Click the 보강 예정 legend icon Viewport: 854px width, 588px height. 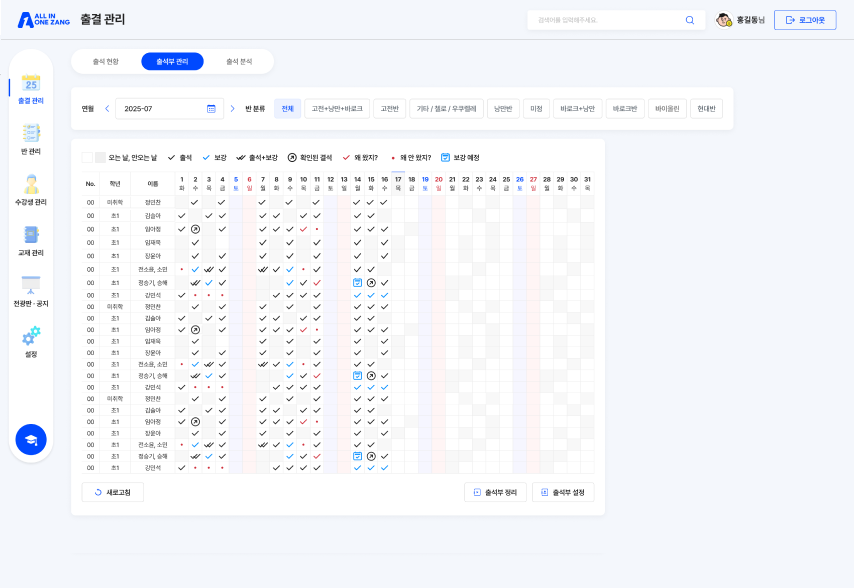[x=446, y=157]
